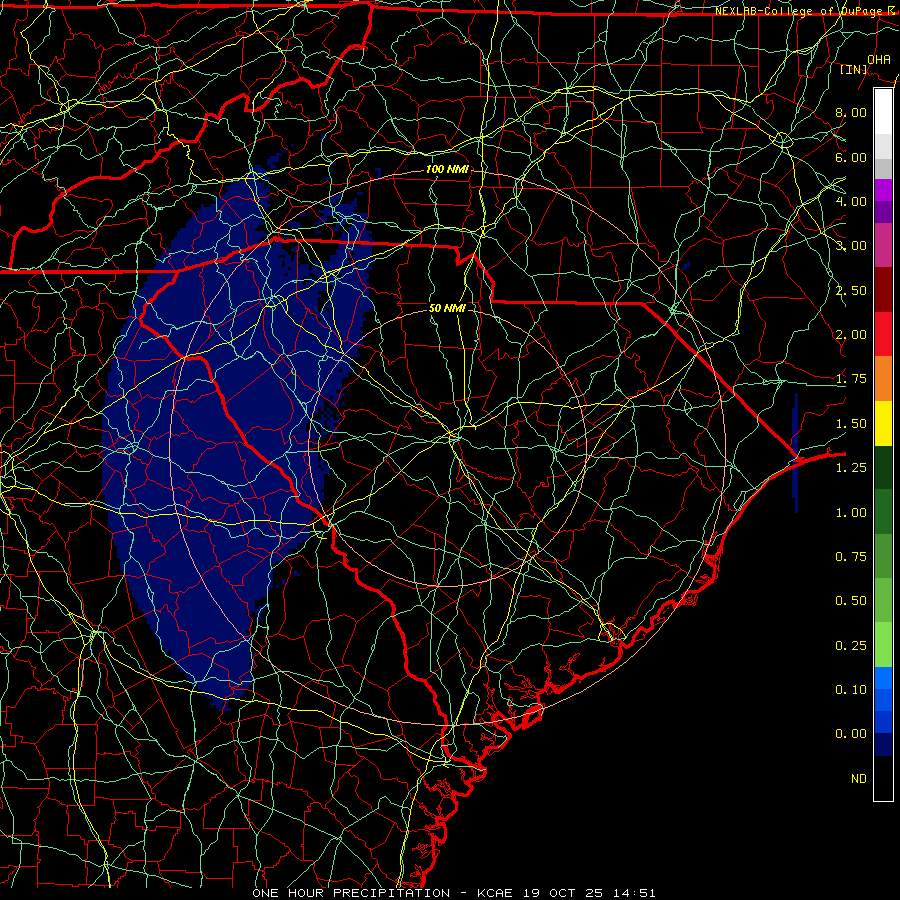Click the '3.00' scale label
This screenshot has height=900, width=900.
pyautogui.click(x=851, y=246)
